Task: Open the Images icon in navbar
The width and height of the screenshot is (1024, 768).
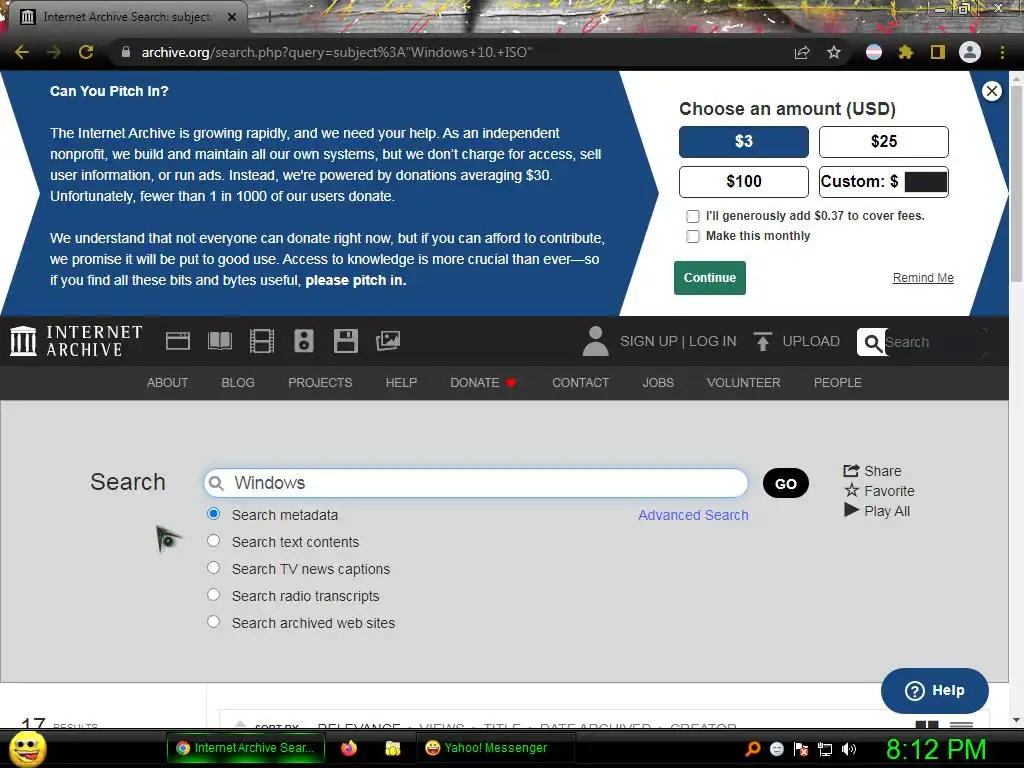Action: [388, 341]
